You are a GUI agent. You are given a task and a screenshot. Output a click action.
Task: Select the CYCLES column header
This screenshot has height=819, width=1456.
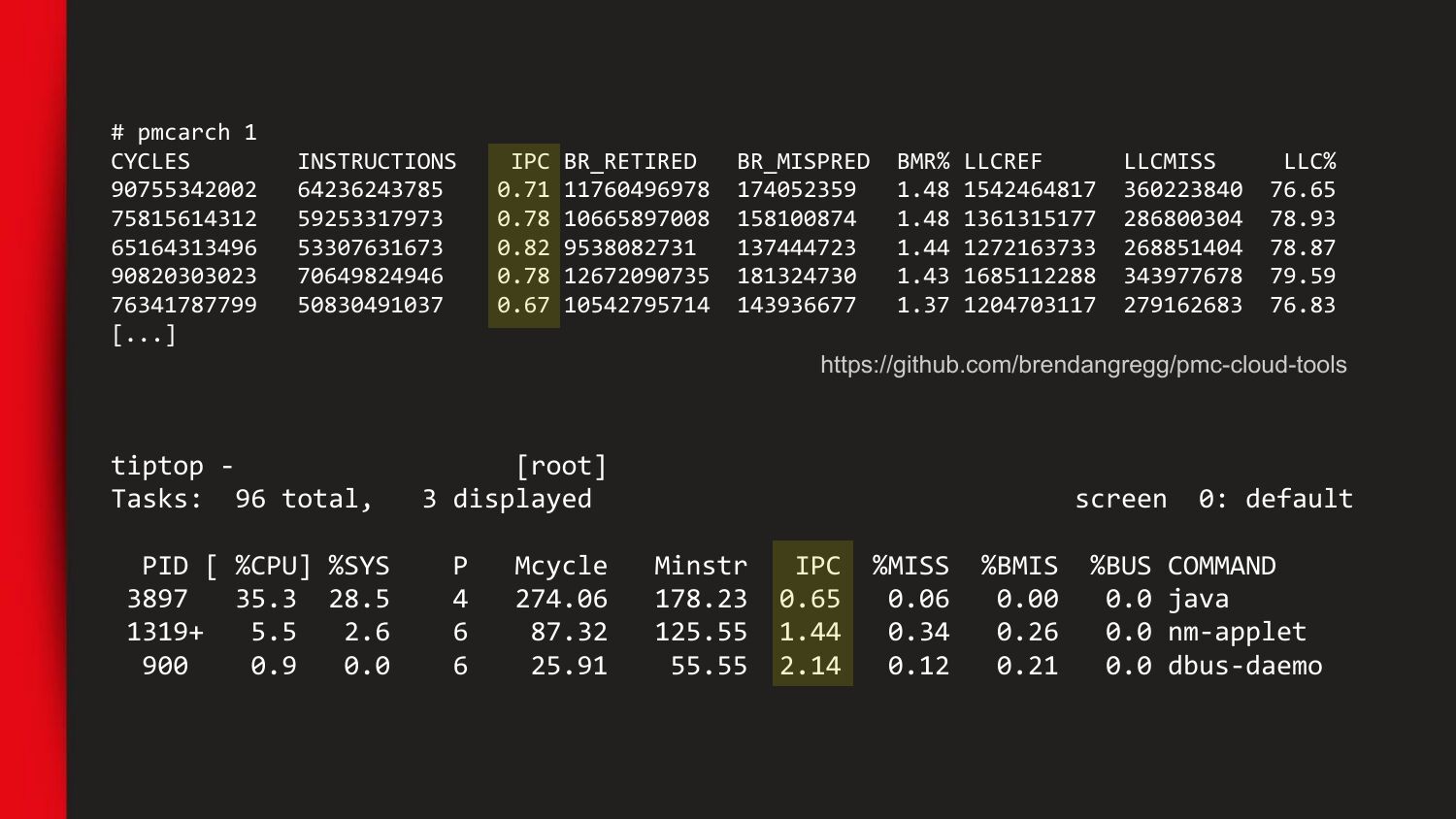coord(150,161)
